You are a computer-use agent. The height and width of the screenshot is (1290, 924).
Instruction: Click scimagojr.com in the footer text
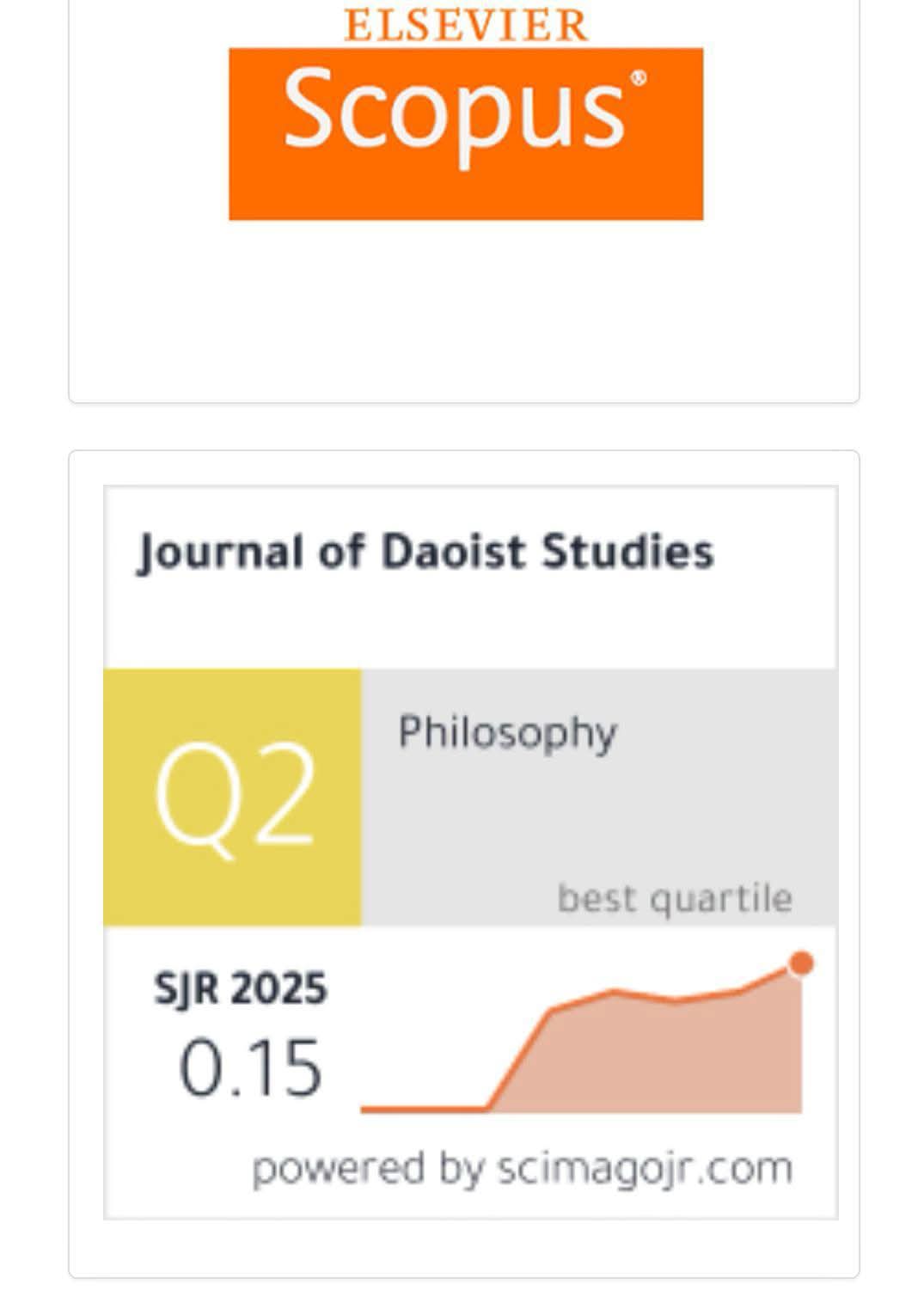[645, 1169]
